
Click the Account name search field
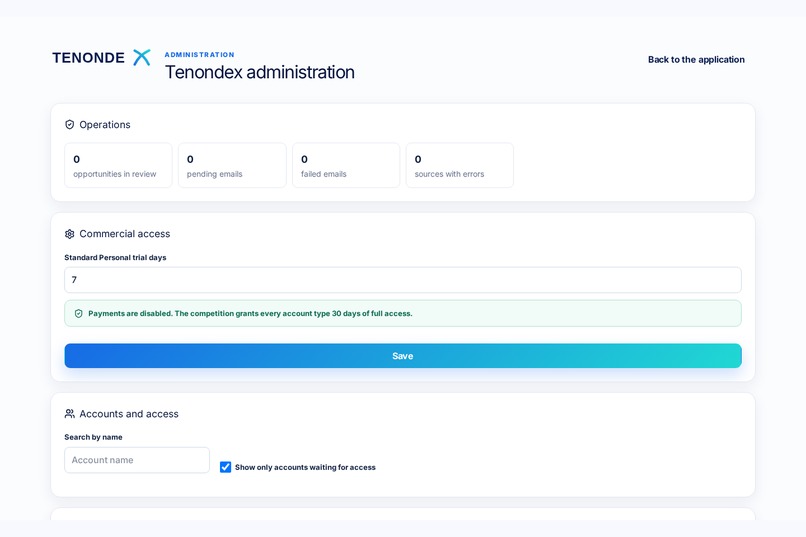(137, 460)
